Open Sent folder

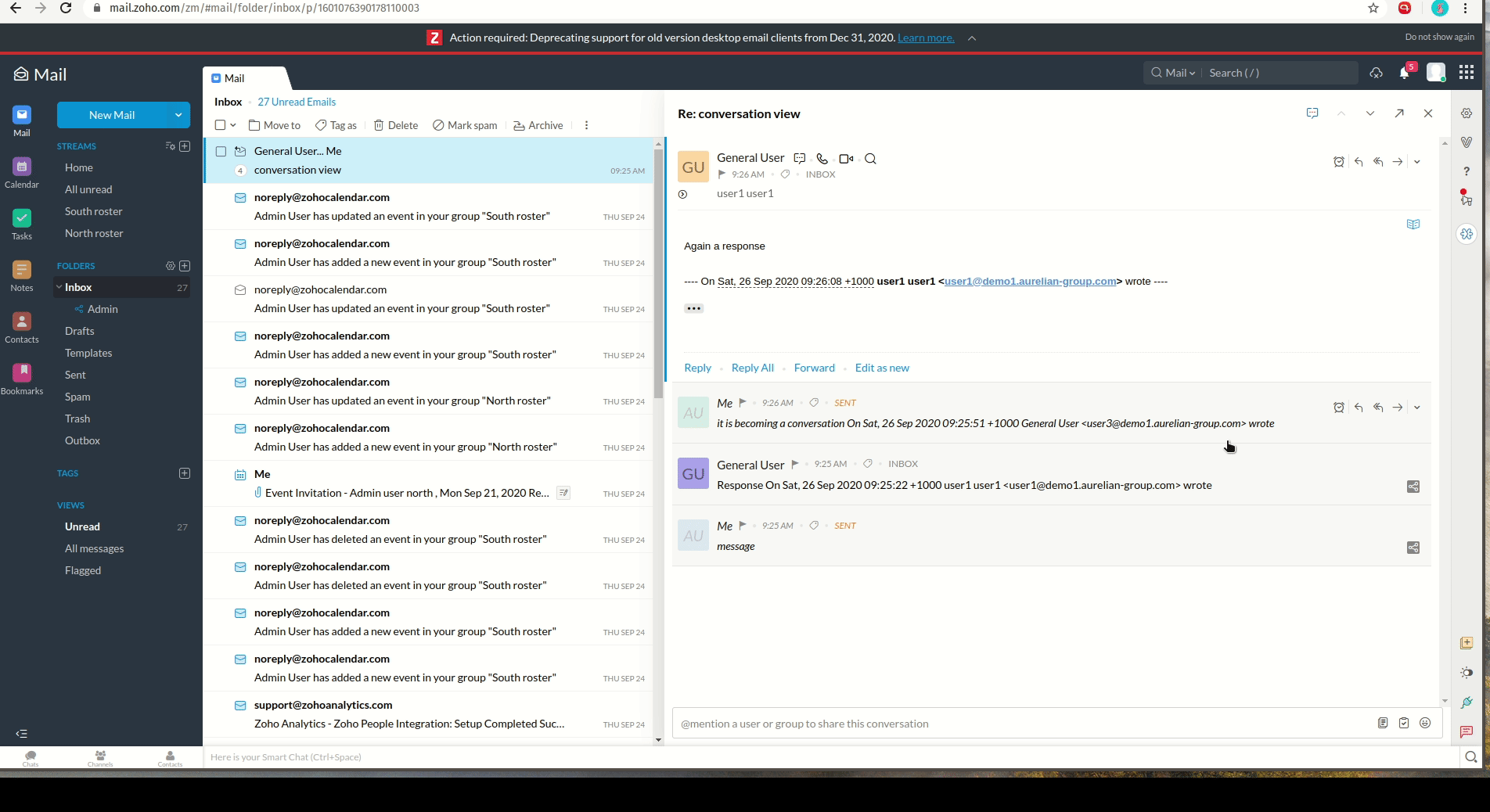tap(75, 375)
